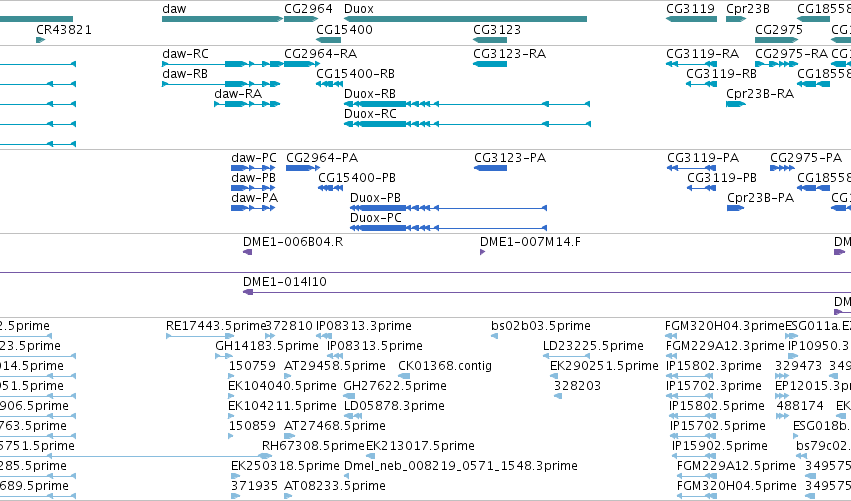The height and width of the screenshot is (501, 851).
Task: Select the GH14183.5prime EST label
Action: coord(267,346)
